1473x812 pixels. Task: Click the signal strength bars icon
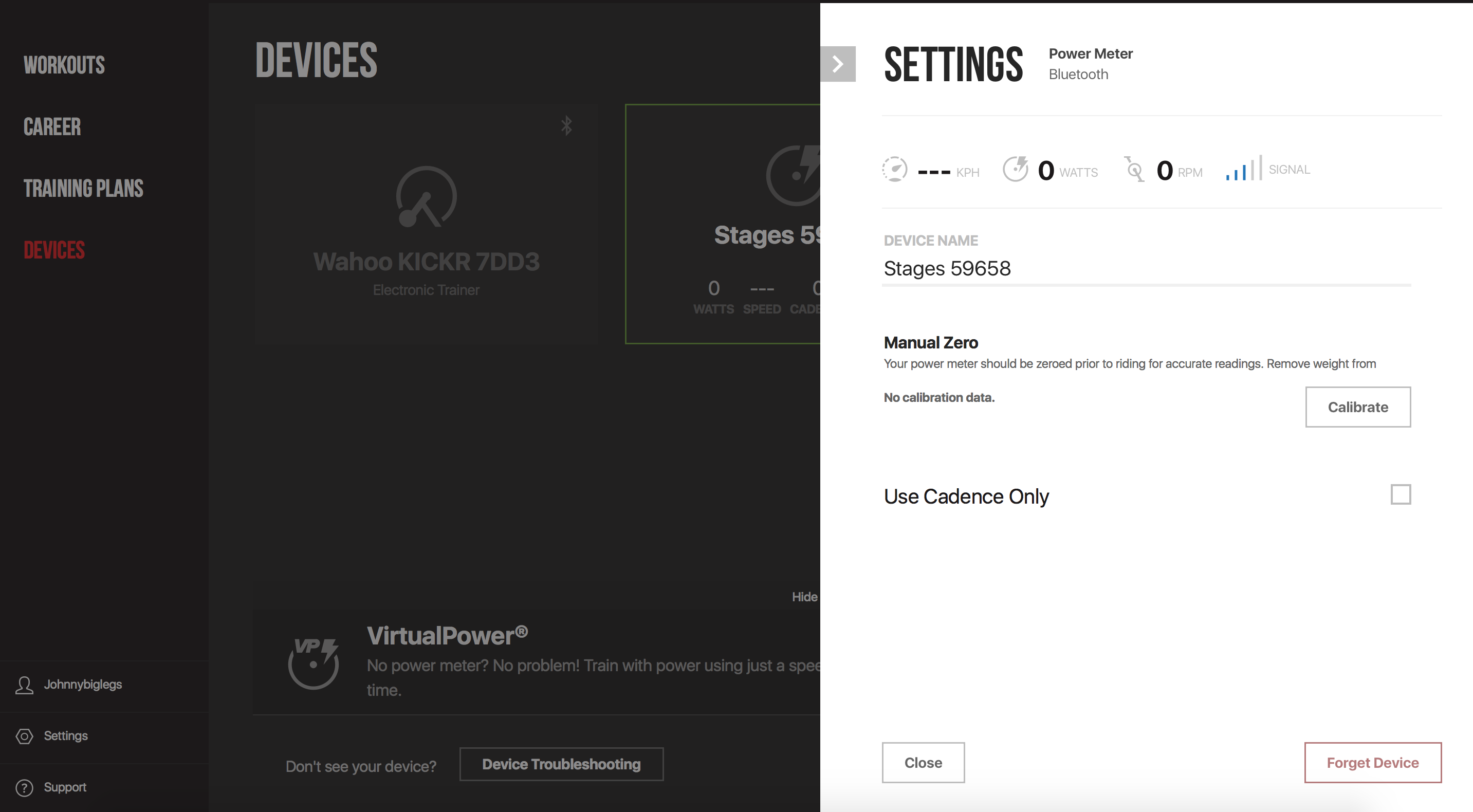click(1244, 168)
